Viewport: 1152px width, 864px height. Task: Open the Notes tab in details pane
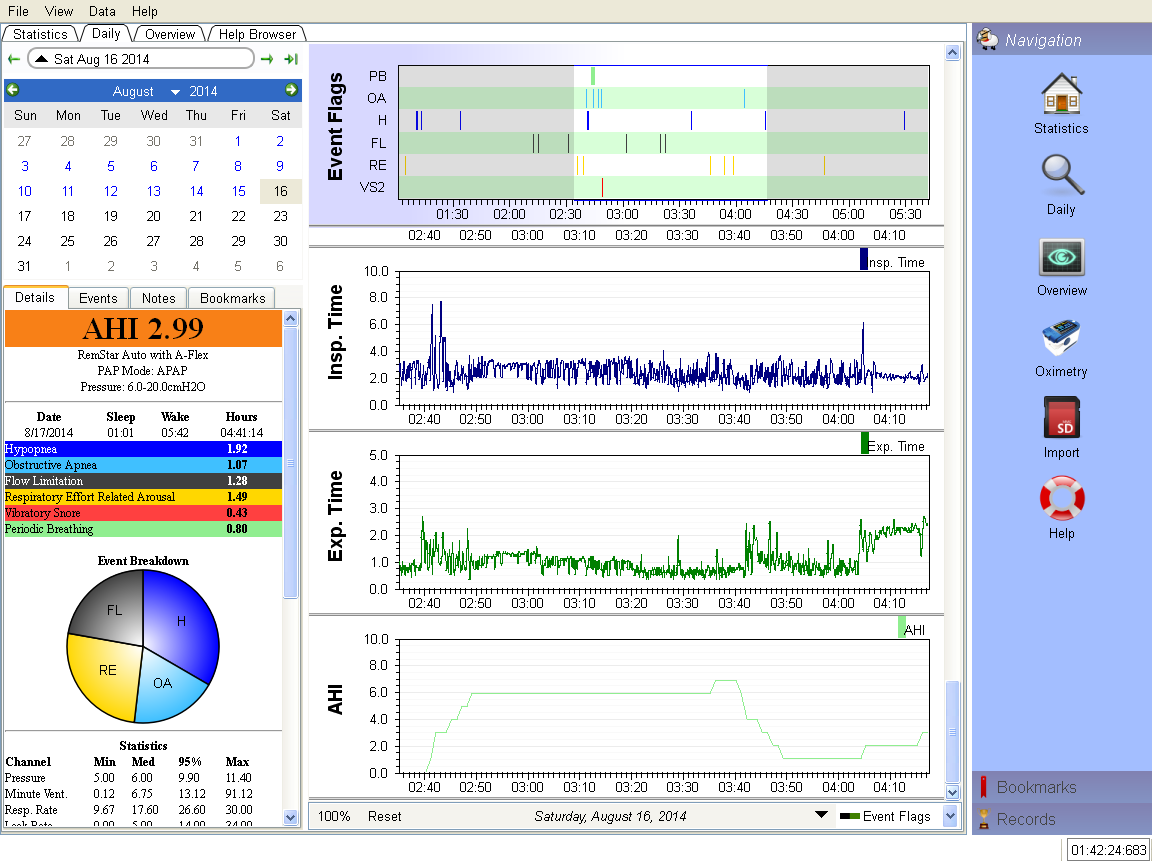159,298
